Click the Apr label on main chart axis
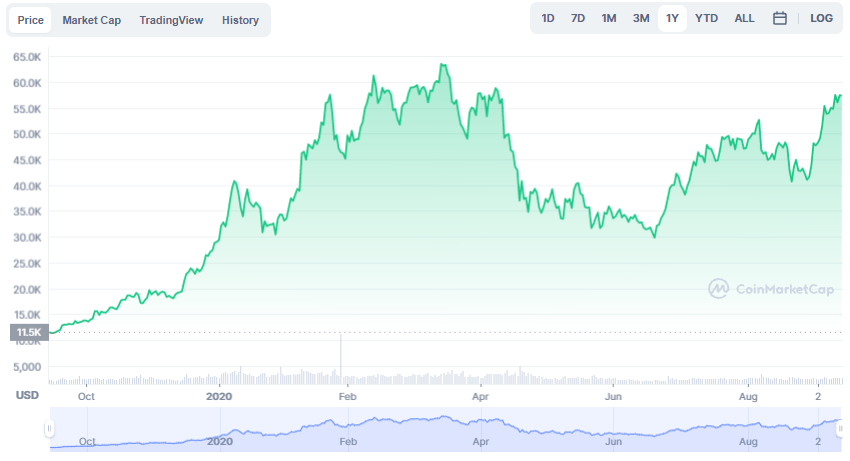The width and height of the screenshot is (850, 461). pos(480,396)
